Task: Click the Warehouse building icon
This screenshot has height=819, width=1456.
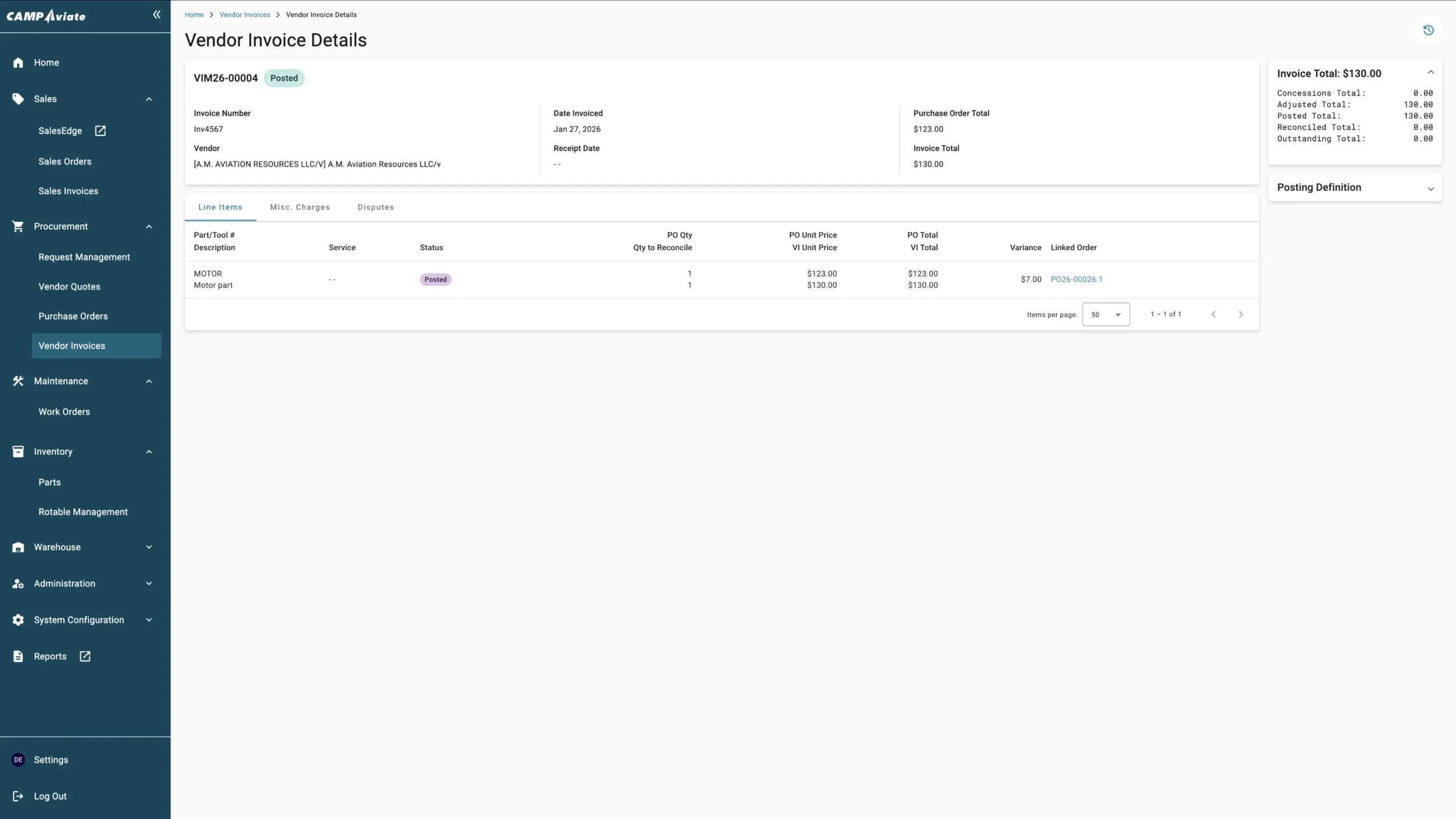Action: tap(18, 547)
